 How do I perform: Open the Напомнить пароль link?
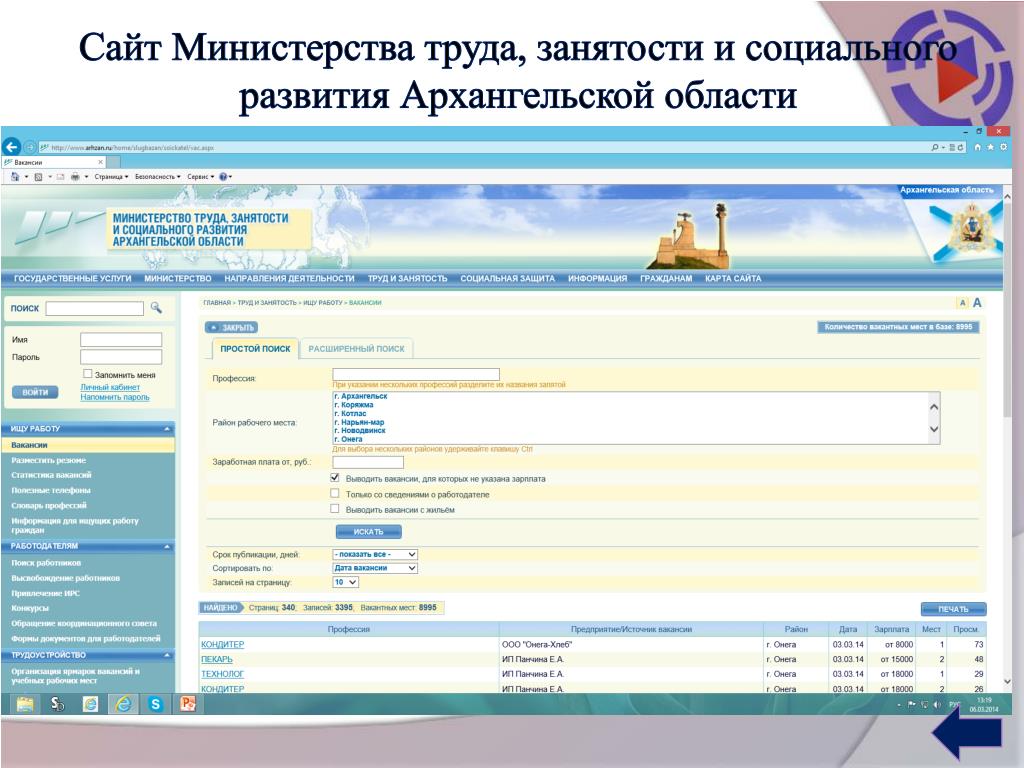pos(114,397)
